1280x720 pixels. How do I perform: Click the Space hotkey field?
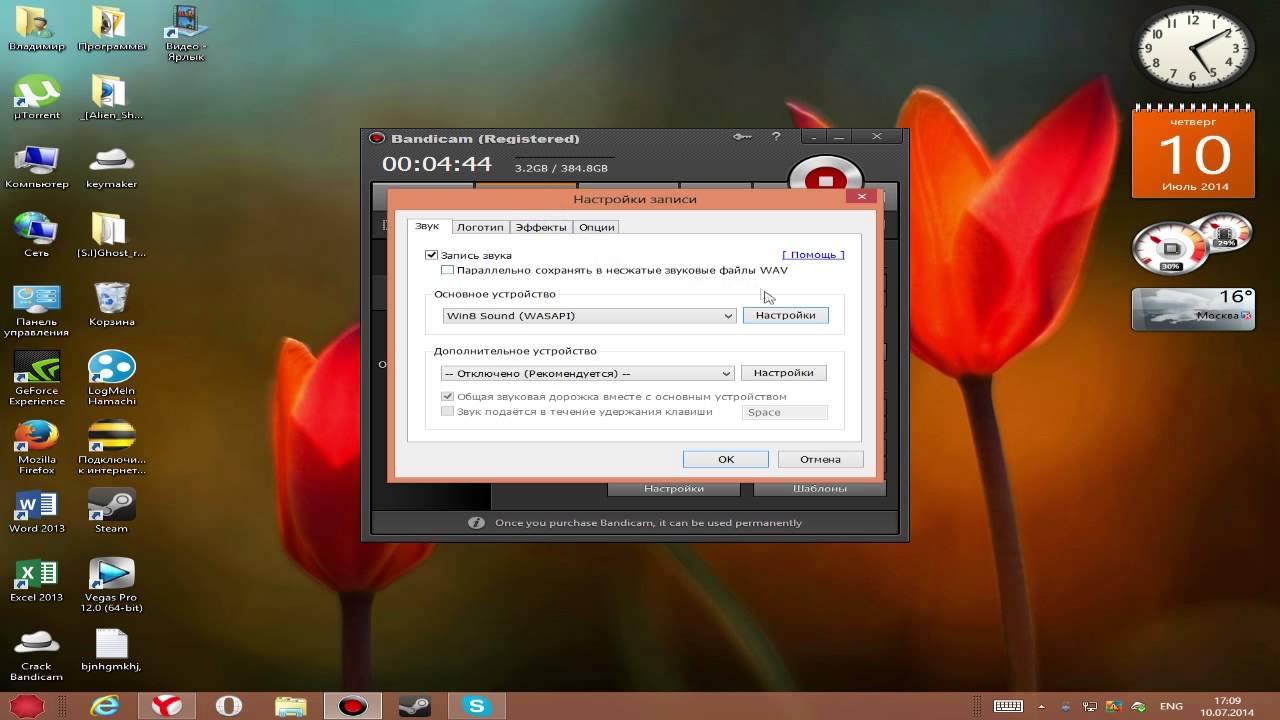click(785, 412)
